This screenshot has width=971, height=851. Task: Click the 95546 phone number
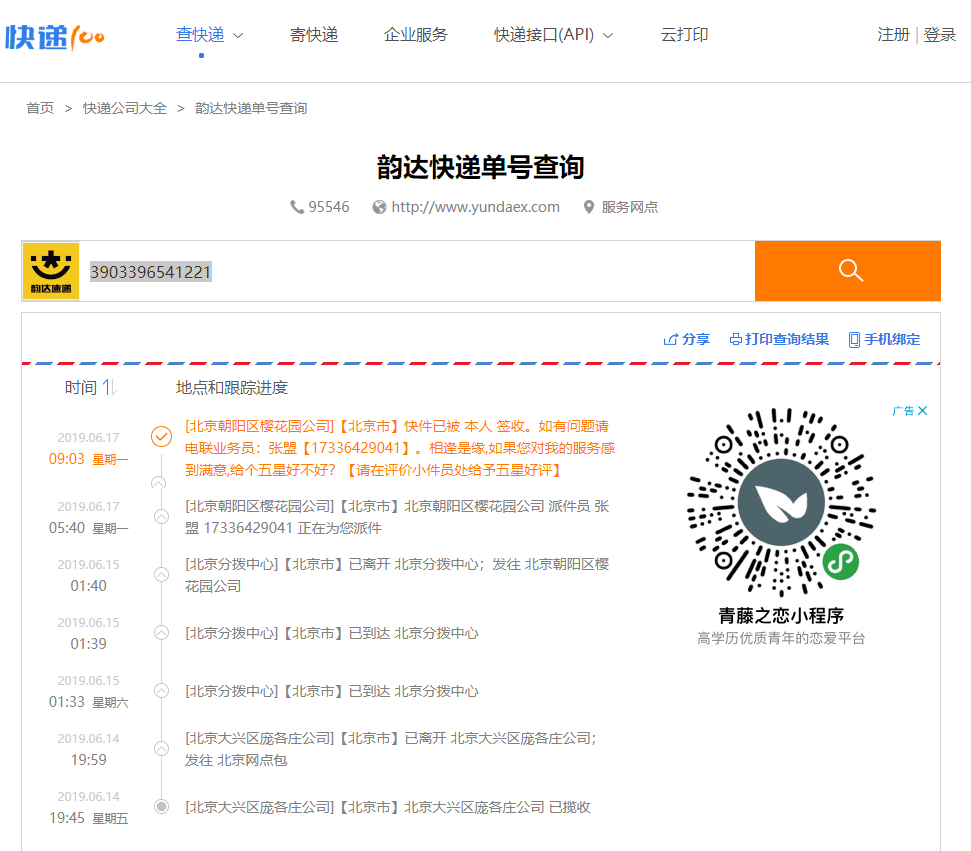pos(329,207)
